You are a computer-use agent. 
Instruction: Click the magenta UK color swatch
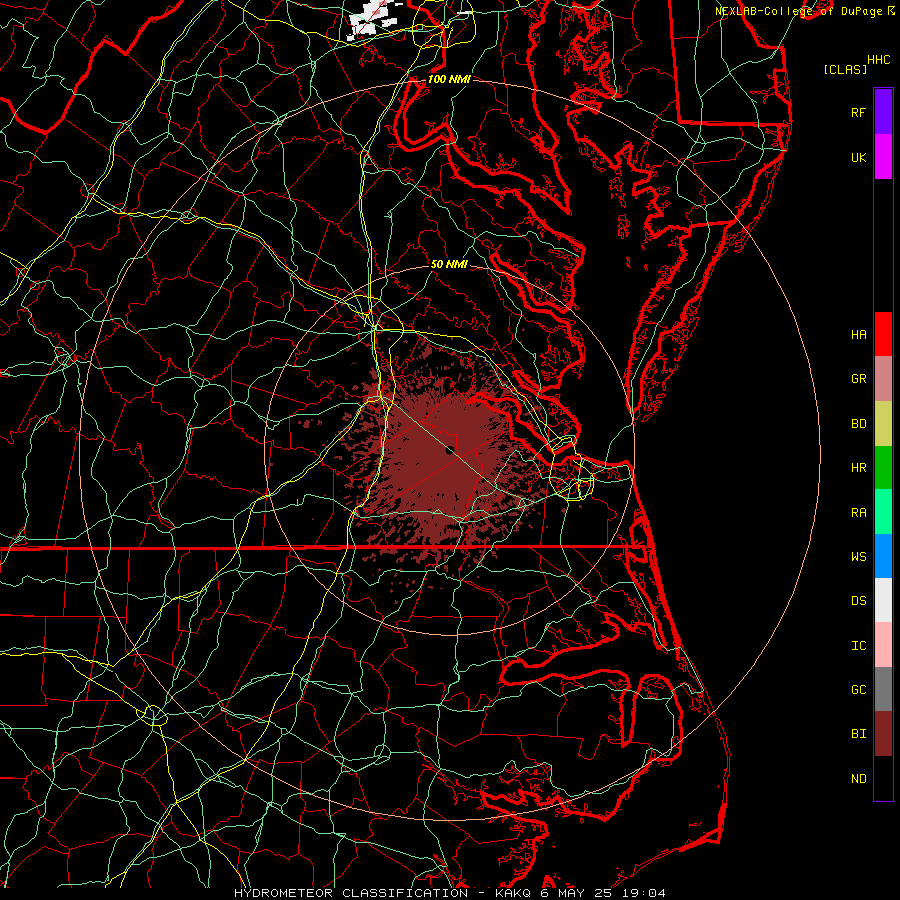[883, 157]
